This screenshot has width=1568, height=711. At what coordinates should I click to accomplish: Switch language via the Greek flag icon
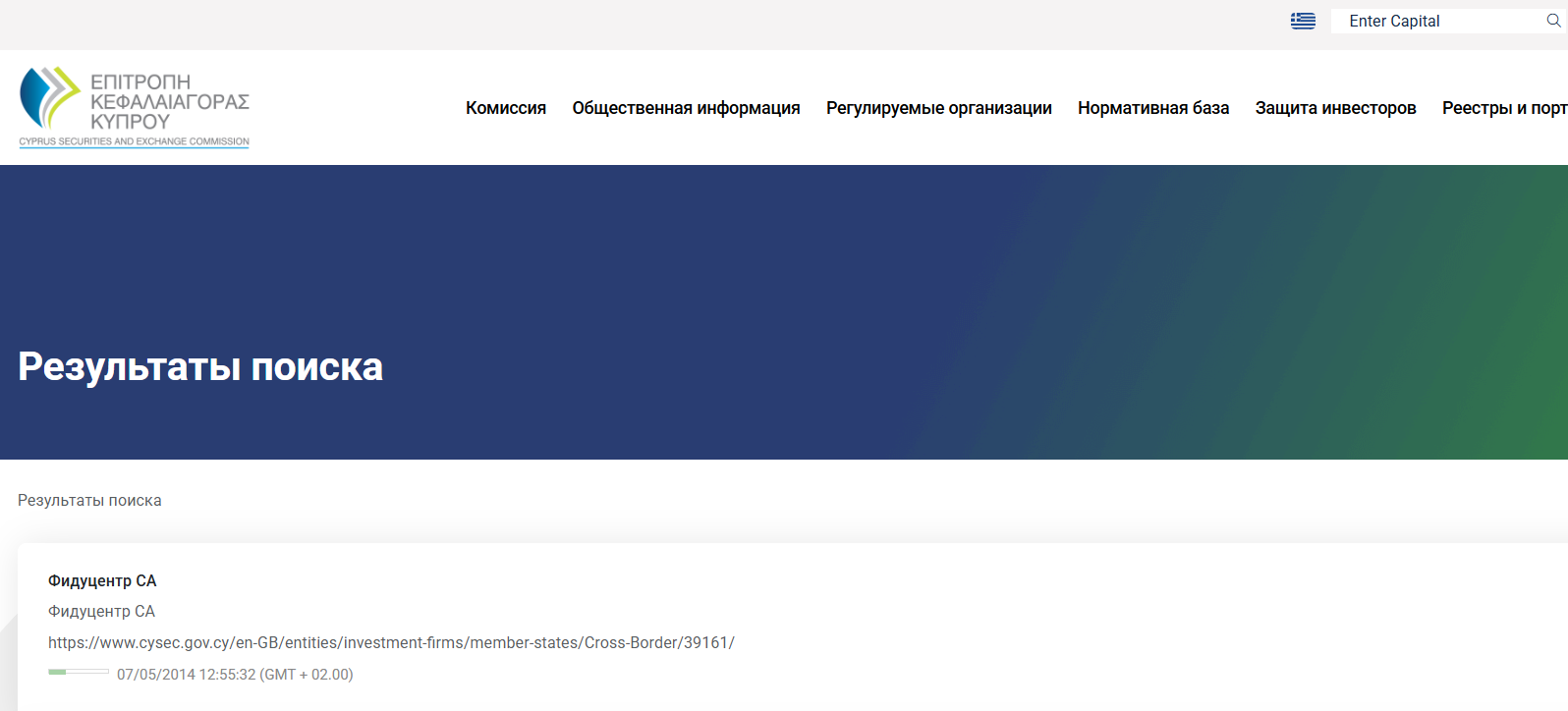point(1303,21)
